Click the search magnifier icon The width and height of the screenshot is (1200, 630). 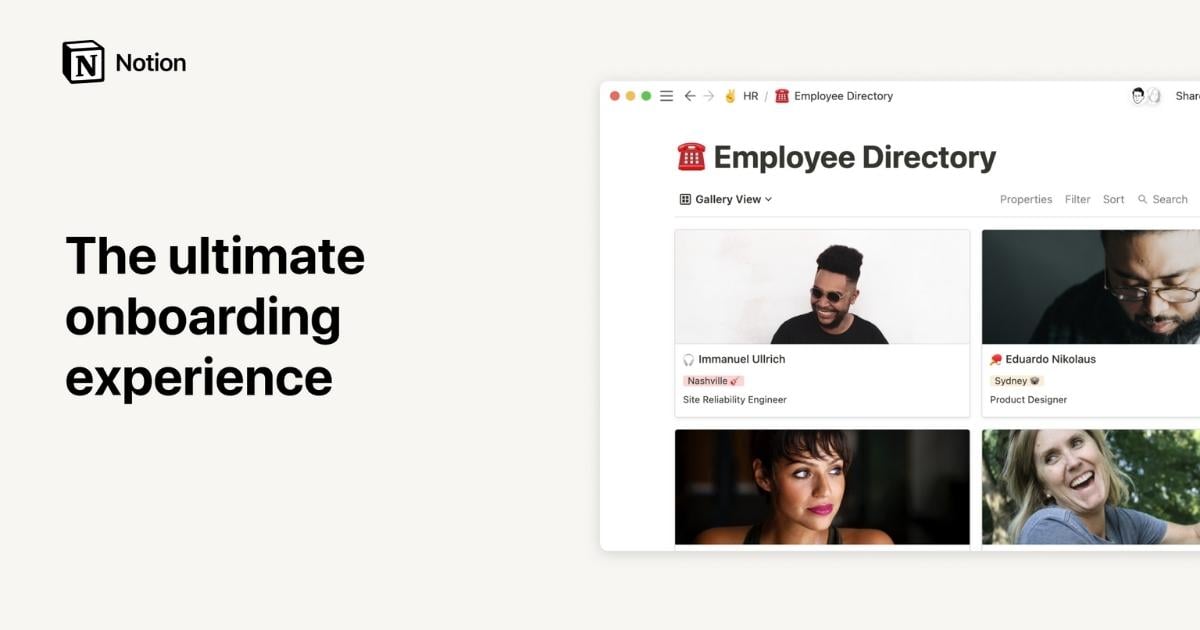pos(1143,199)
